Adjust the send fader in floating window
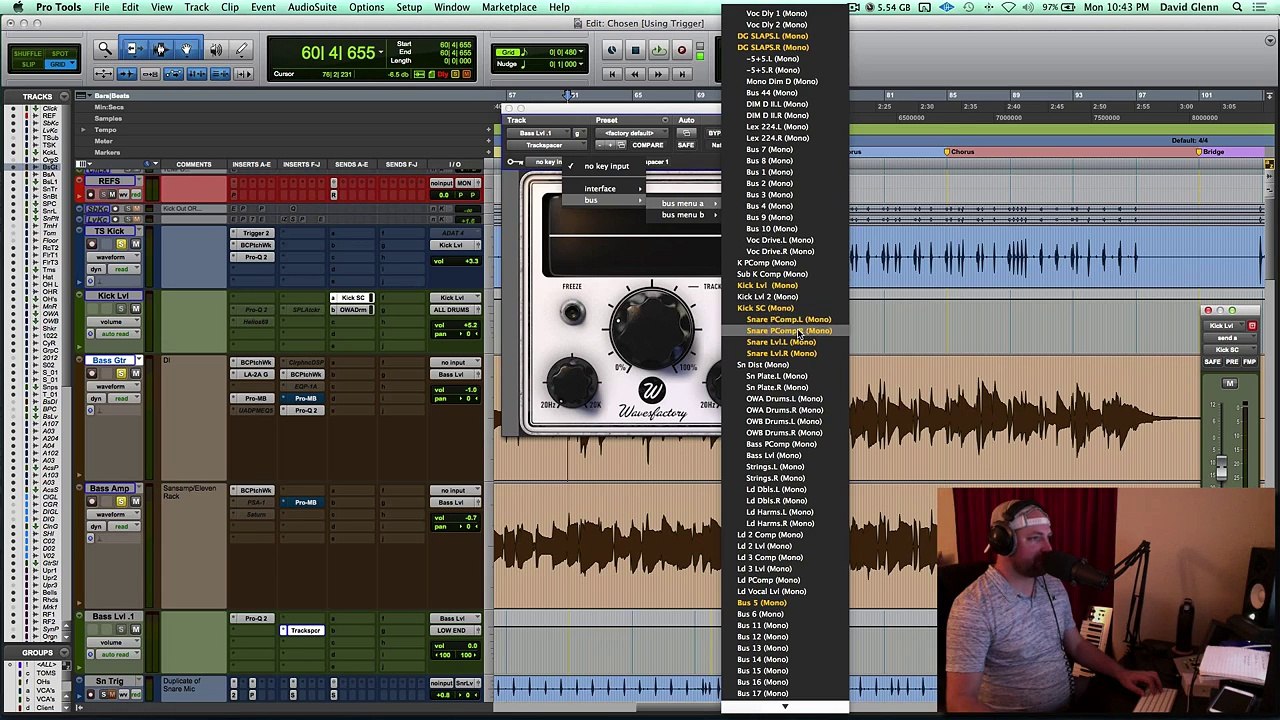The height and width of the screenshot is (720, 1280). (x=1220, y=466)
